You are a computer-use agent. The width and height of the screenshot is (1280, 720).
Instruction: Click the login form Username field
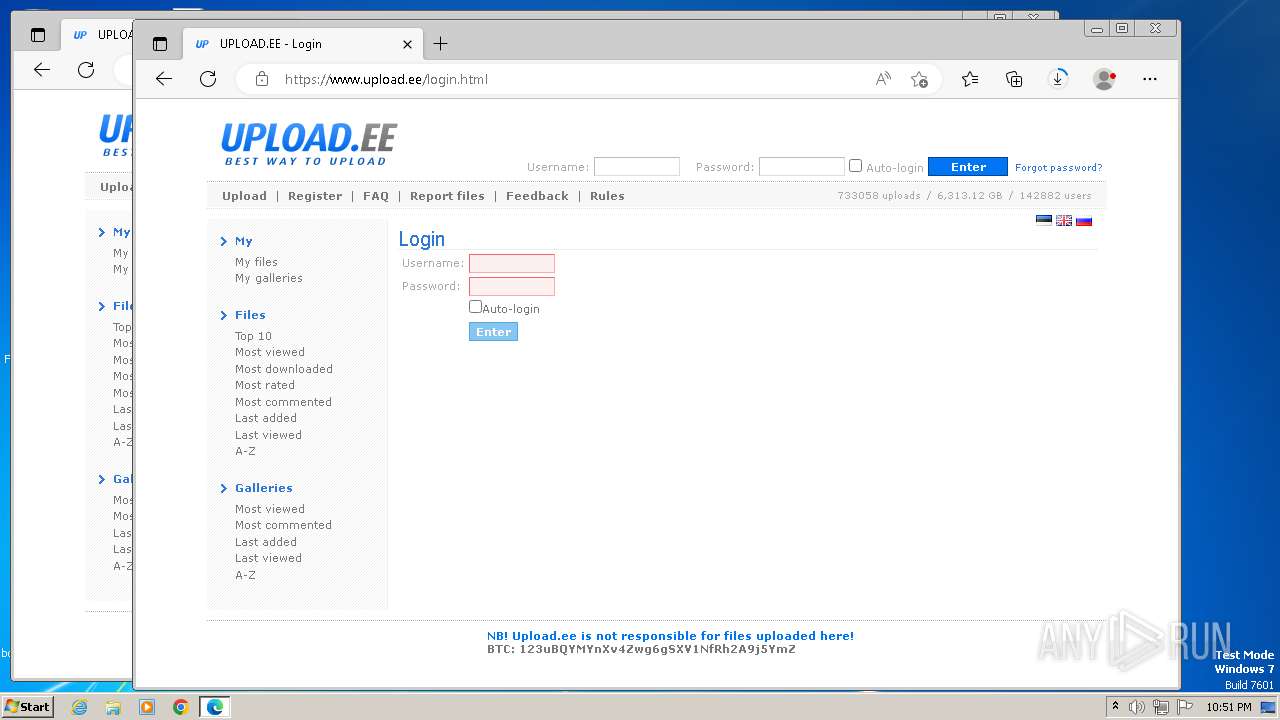[512, 263]
